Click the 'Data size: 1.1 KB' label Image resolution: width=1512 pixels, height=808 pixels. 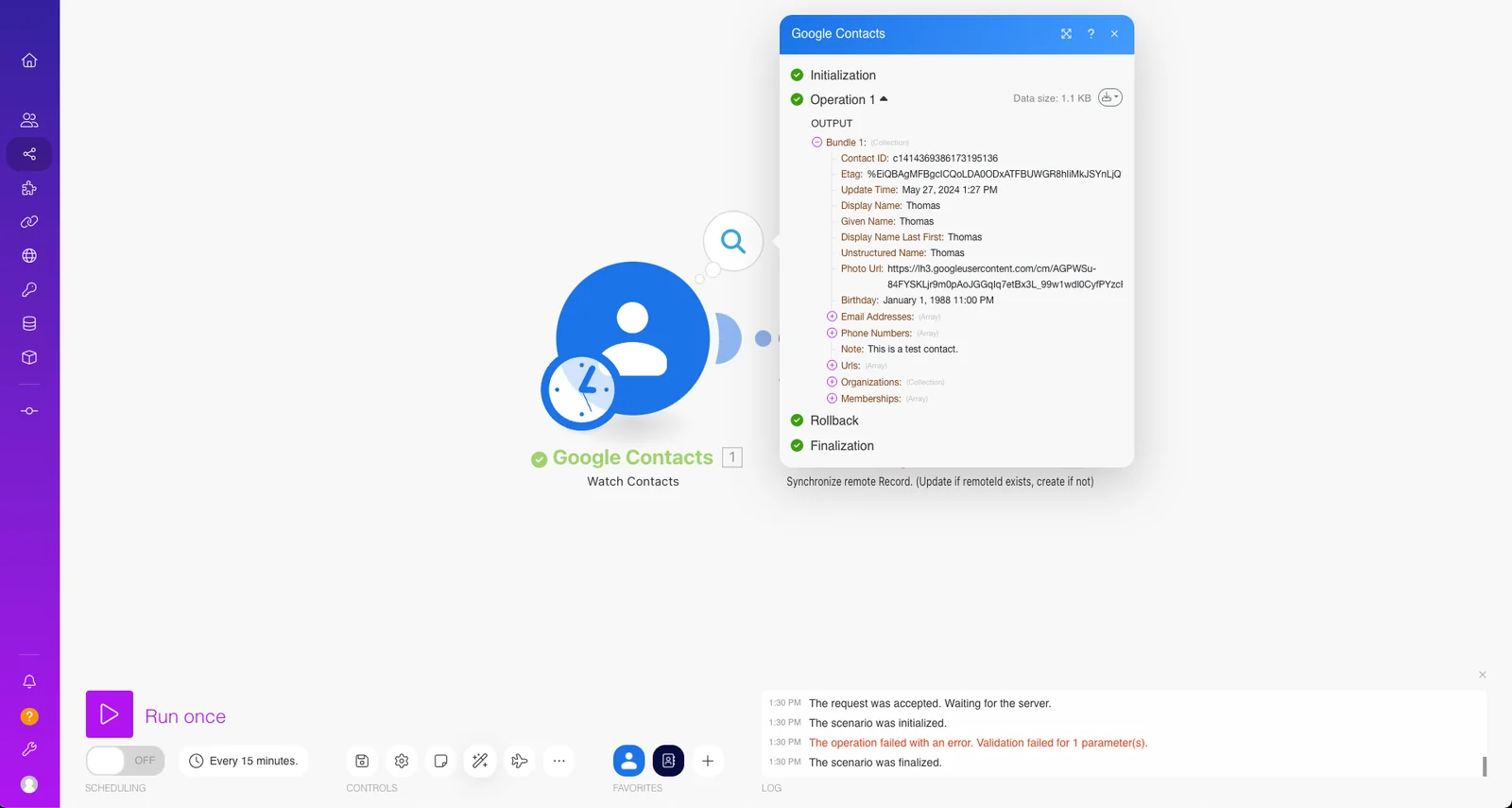[1052, 98]
